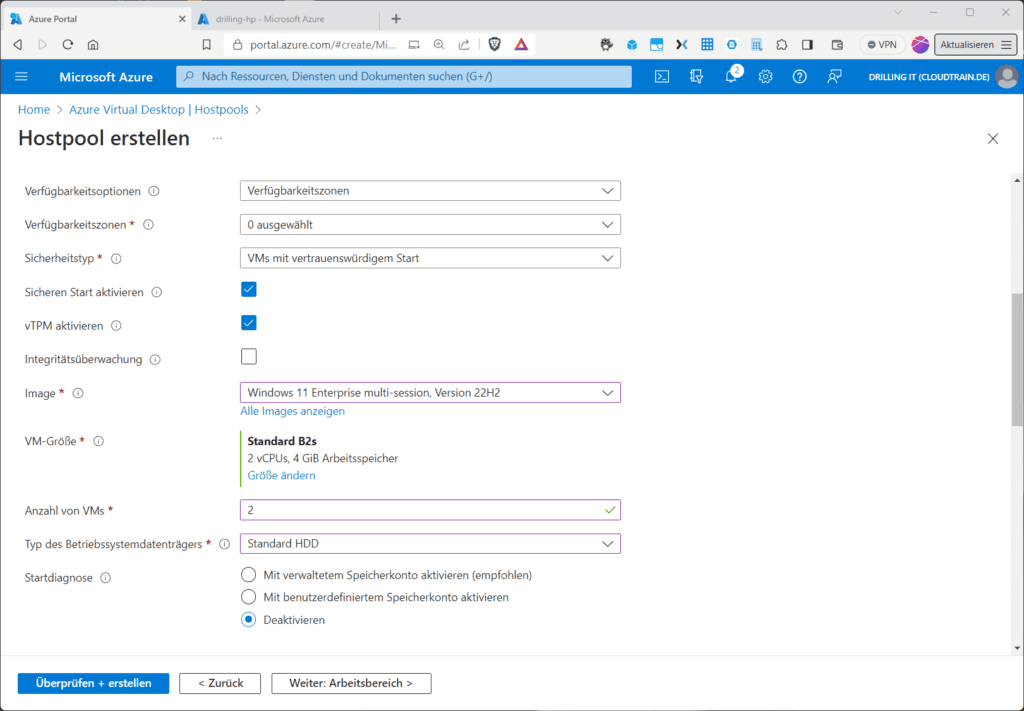Open the notifications bell
This screenshot has width=1024, height=711.
click(x=731, y=76)
